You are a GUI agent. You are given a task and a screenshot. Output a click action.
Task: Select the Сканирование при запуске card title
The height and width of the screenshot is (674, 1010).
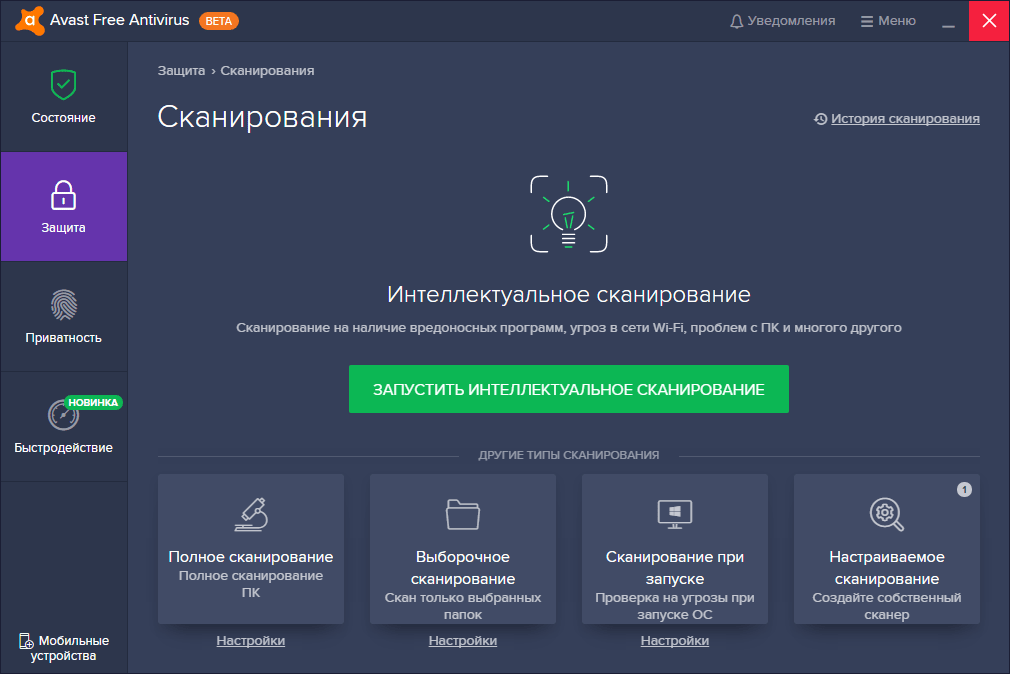pyautogui.click(x=675, y=568)
